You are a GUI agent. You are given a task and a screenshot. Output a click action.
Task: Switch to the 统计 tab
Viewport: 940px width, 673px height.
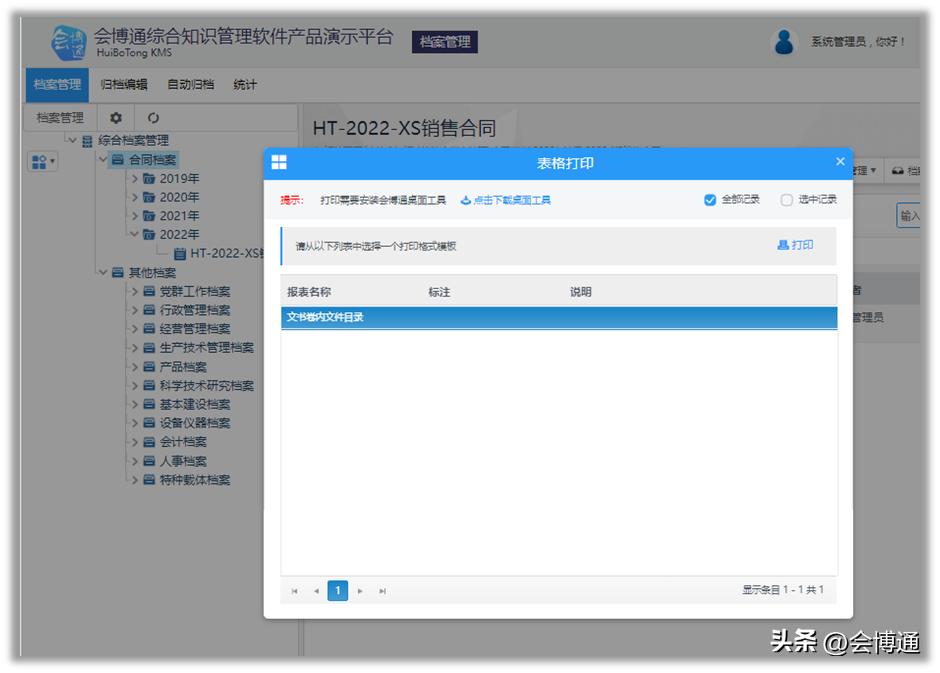247,85
